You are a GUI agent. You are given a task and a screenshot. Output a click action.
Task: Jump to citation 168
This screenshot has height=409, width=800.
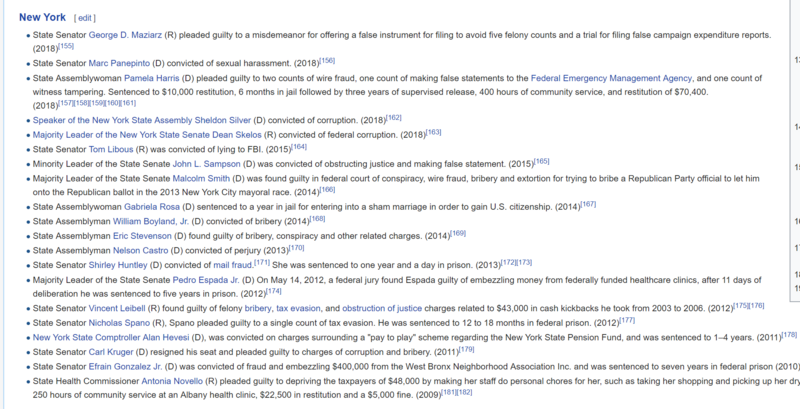(x=317, y=219)
